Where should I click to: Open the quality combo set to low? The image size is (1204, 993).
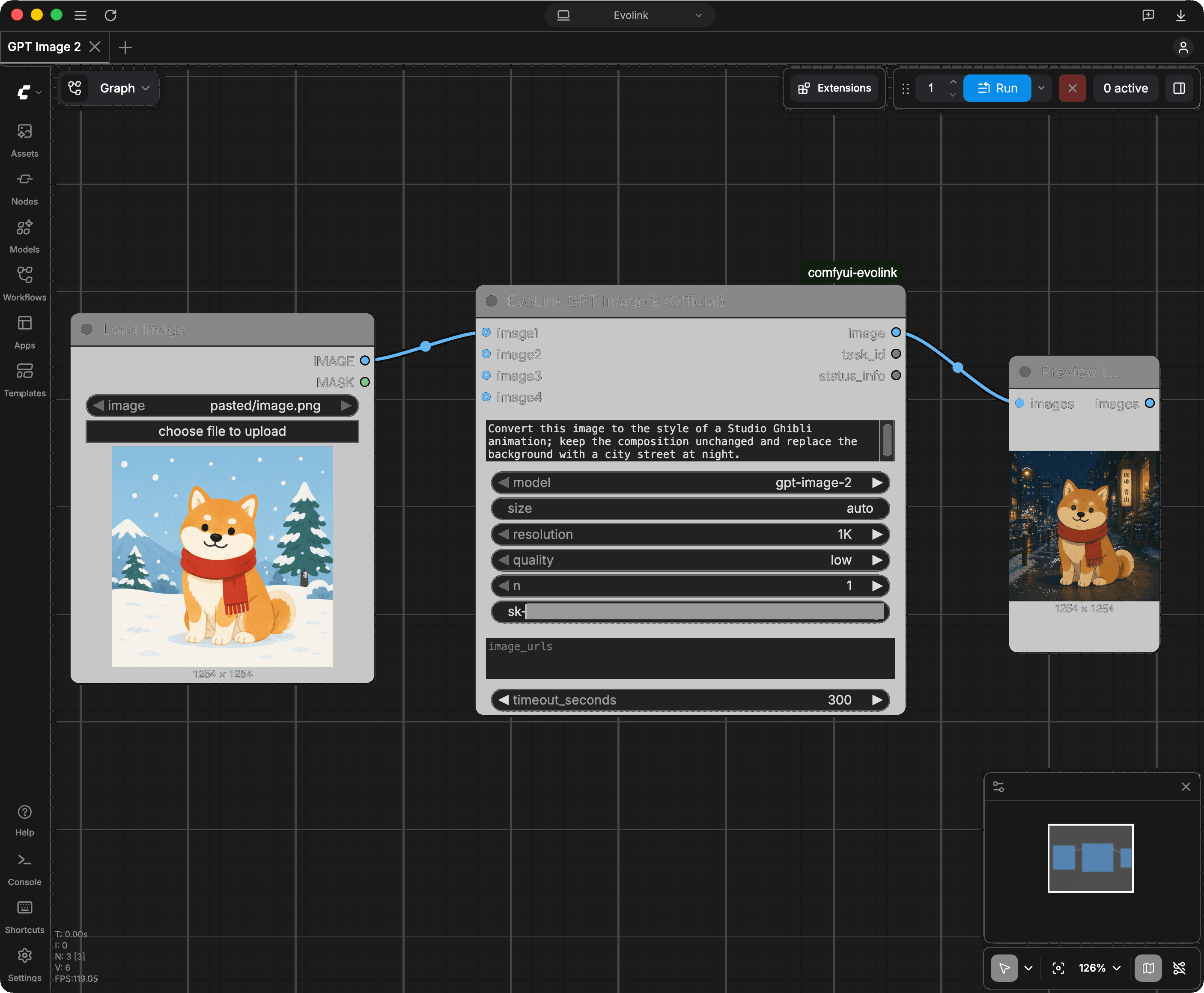pos(690,560)
